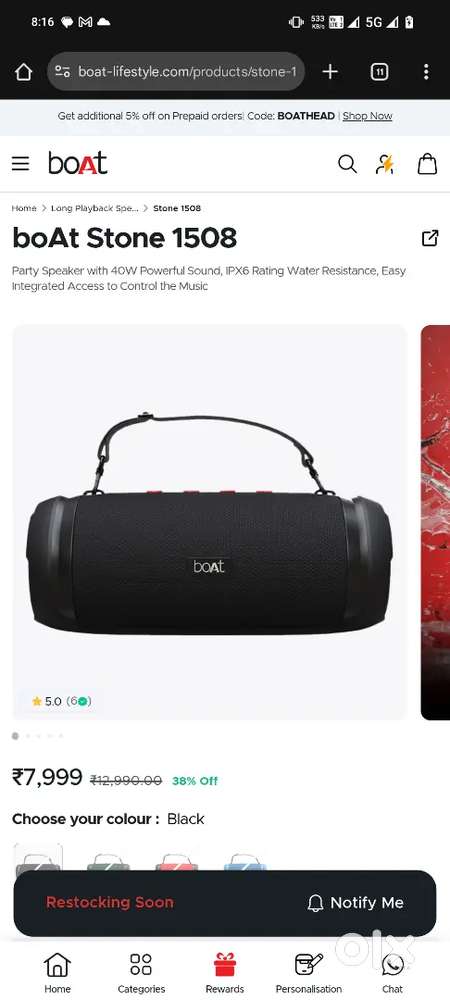Open the shopping bag cart icon
The width and height of the screenshot is (450, 1000).
(x=427, y=164)
